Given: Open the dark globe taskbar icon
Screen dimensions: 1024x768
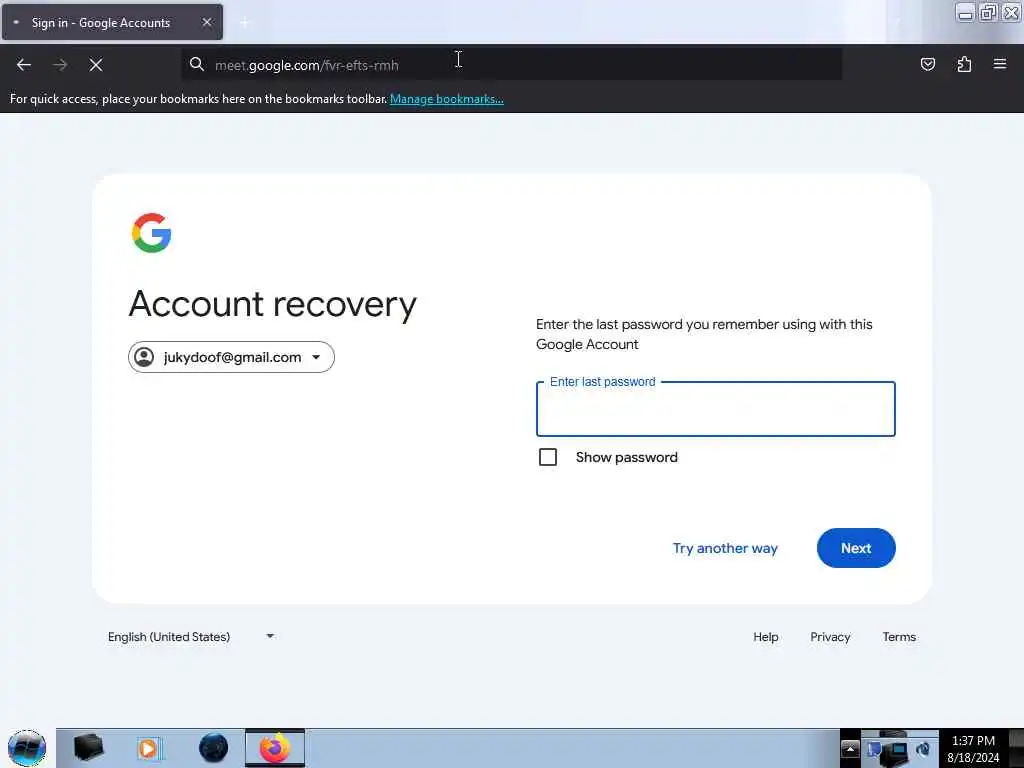Looking at the screenshot, I should coord(214,748).
